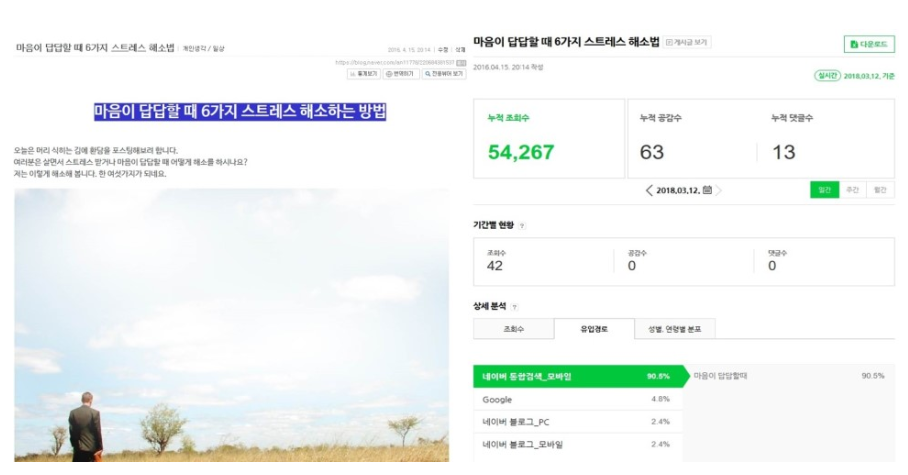Select the 일간 daily period toggle
The width and height of the screenshot is (908, 475).
coord(824,190)
